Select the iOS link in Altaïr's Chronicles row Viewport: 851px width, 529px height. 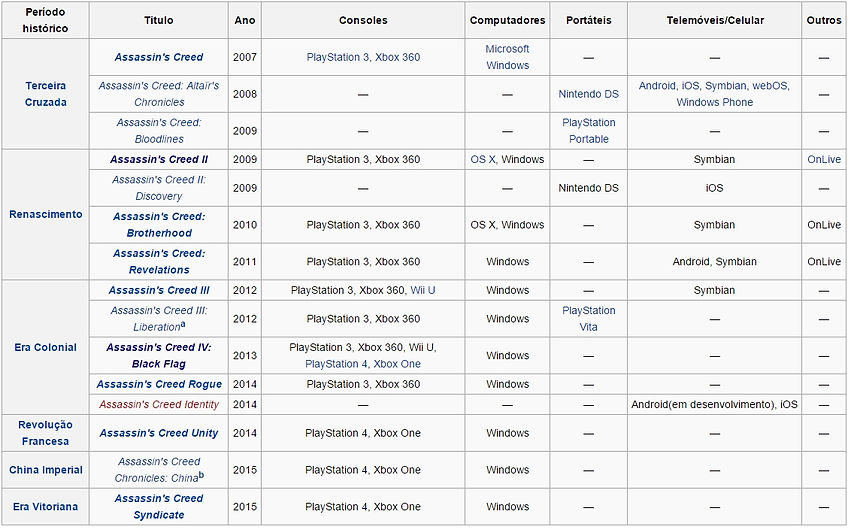(690, 86)
